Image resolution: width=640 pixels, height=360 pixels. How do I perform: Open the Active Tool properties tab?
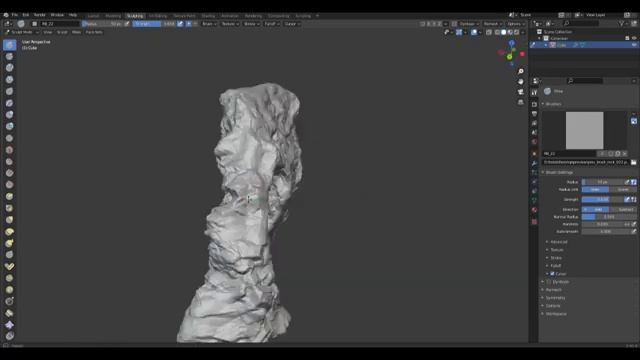pyautogui.click(x=534, y=93)
